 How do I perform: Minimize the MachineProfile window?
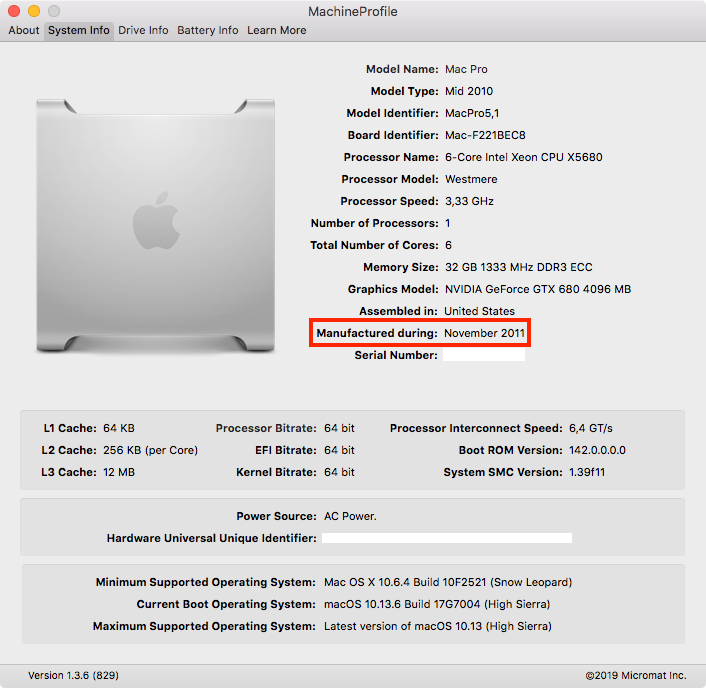[34, 11]
